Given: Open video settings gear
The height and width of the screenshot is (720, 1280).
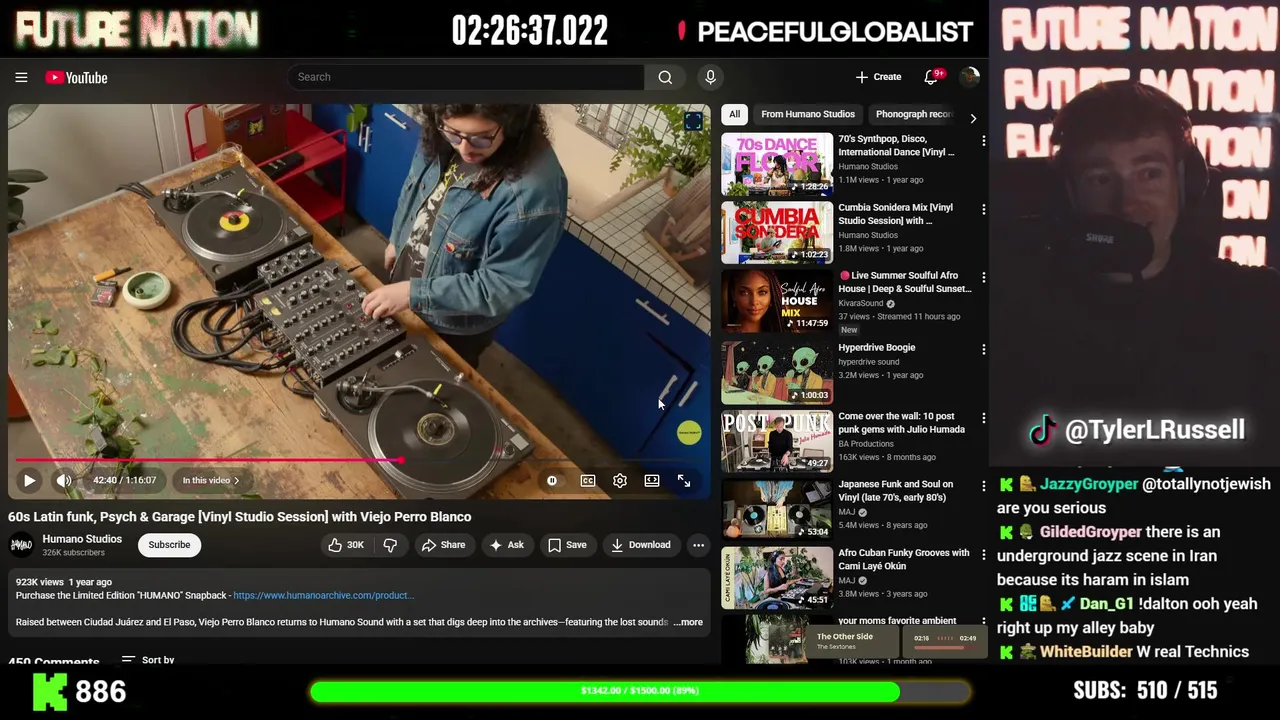Looking at the screenshot, I should pyautogui.click(x=620, y=481).
